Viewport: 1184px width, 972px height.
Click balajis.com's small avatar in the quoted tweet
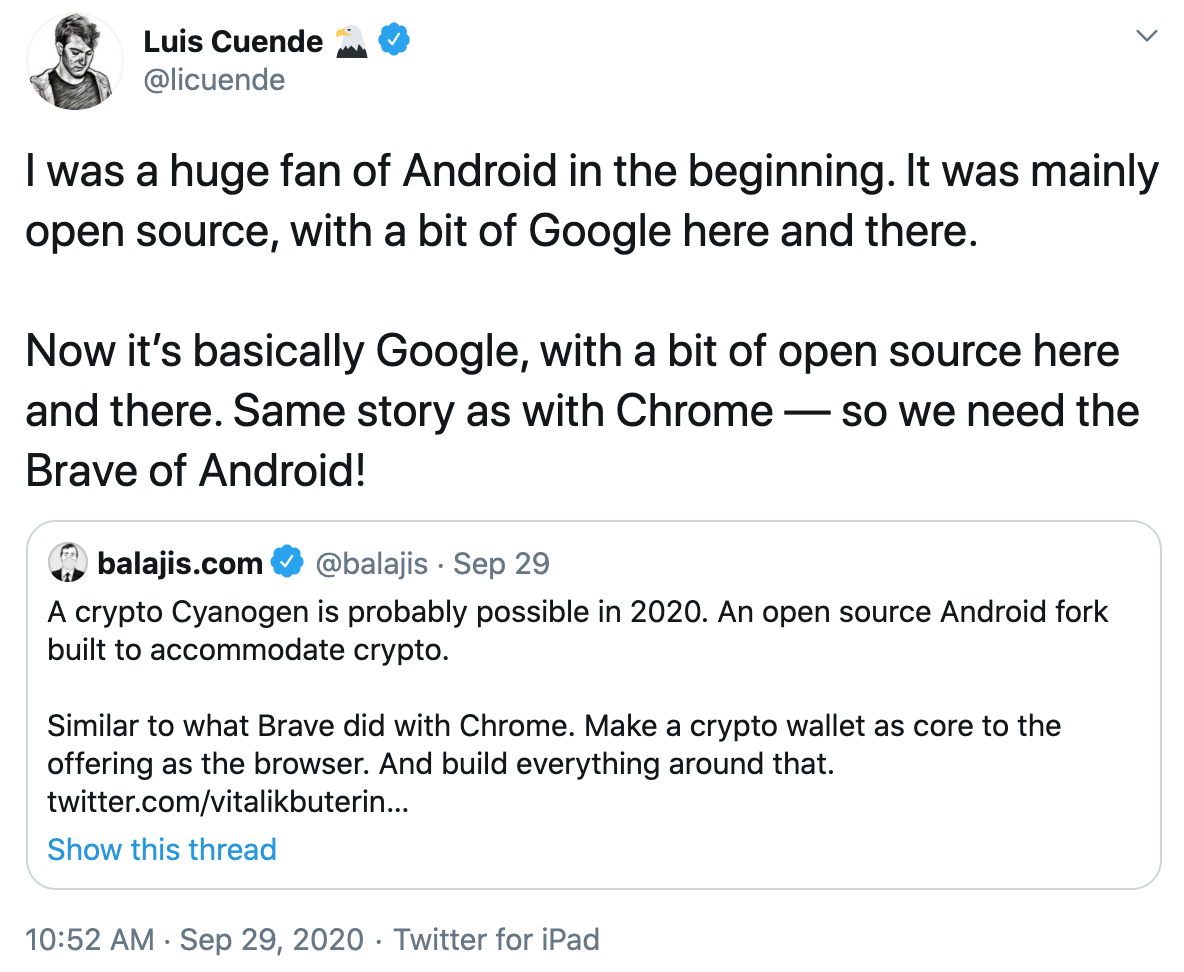[x=67, y=562]
